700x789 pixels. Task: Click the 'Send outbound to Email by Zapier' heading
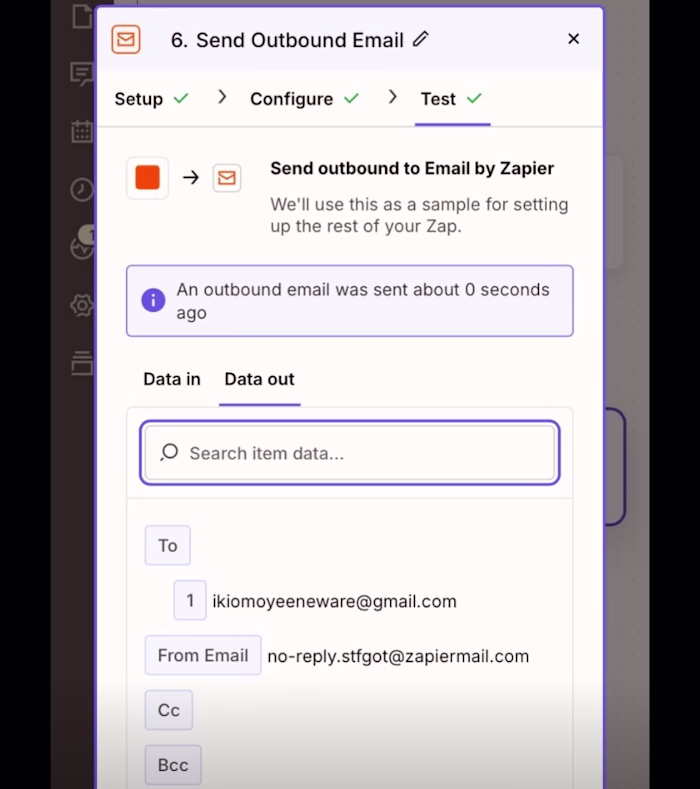(412, 168)
